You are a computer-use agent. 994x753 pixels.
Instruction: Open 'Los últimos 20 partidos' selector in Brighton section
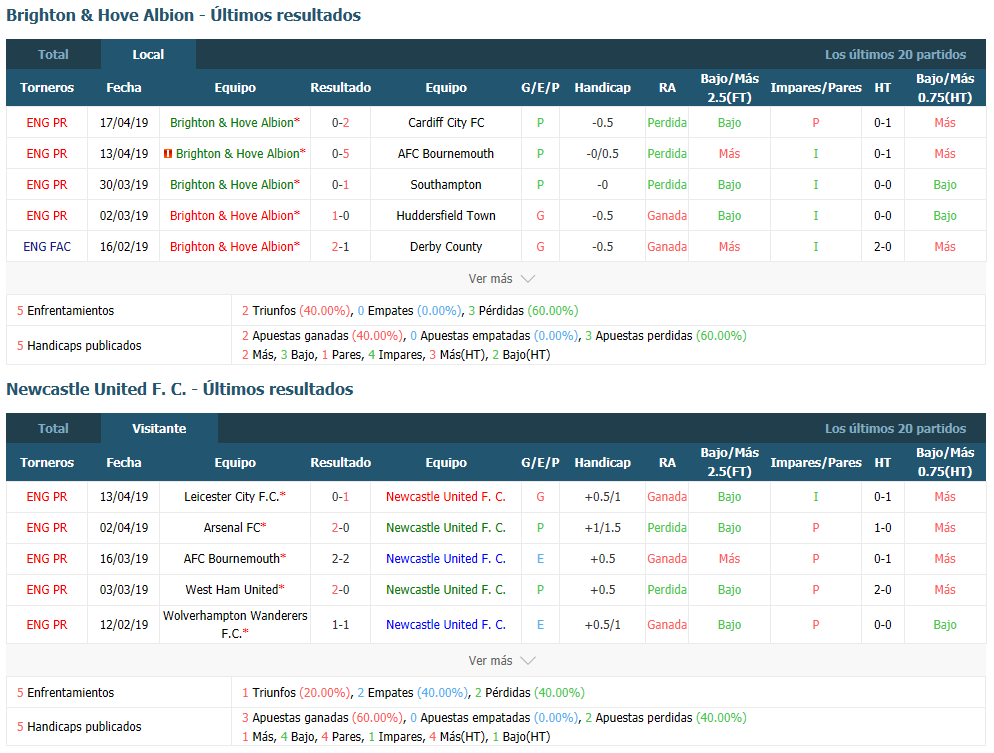coord(895,55)
